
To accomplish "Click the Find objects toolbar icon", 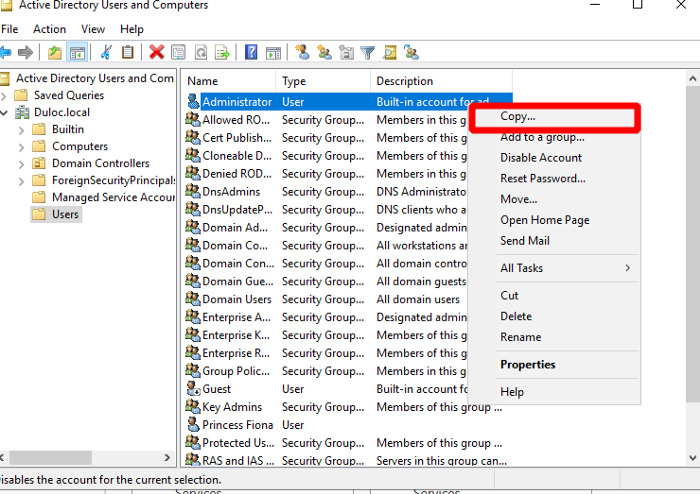I will 389,53.
